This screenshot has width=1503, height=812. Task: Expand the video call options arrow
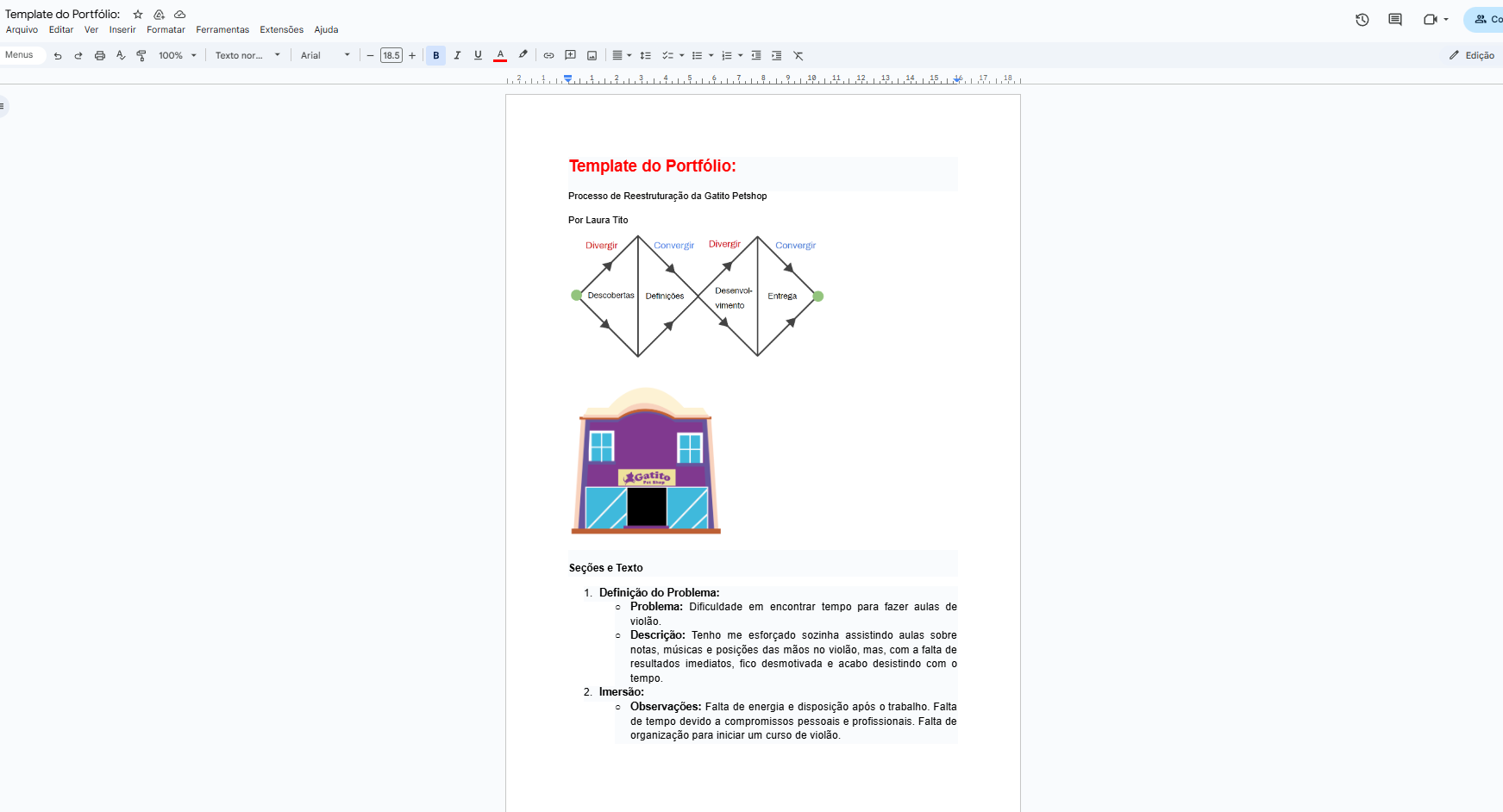pyautogui.click(x=1446, y=20)
